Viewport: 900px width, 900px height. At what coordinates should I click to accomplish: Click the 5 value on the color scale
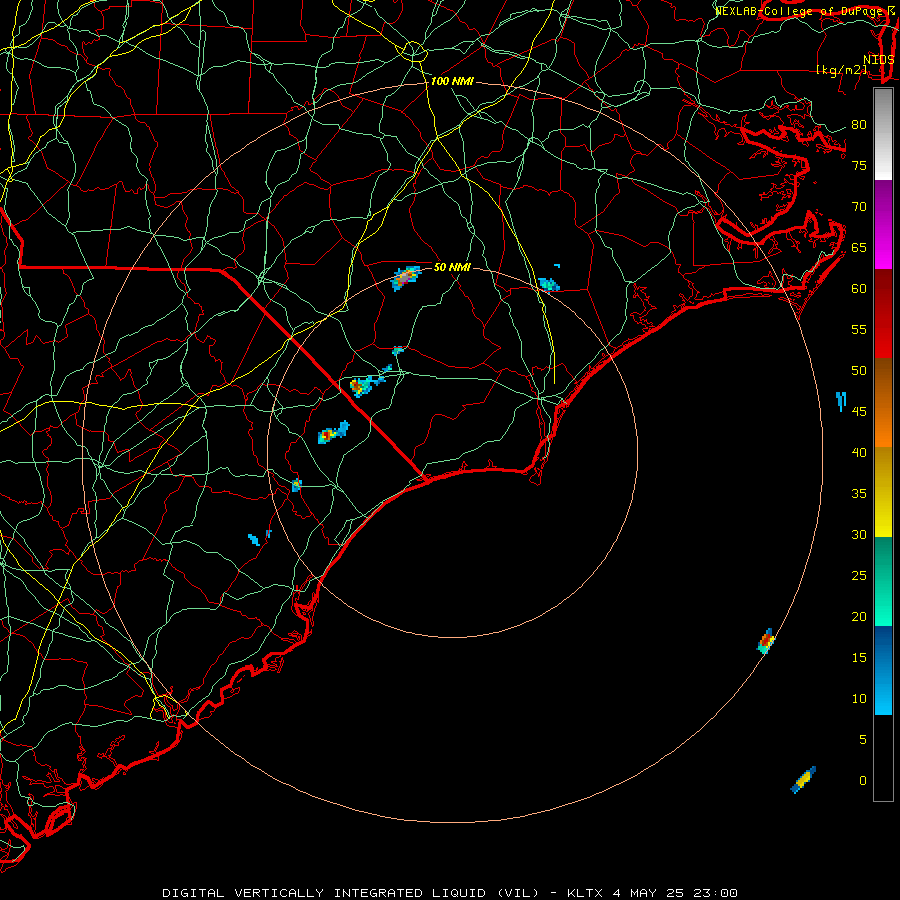pos(863,740)
